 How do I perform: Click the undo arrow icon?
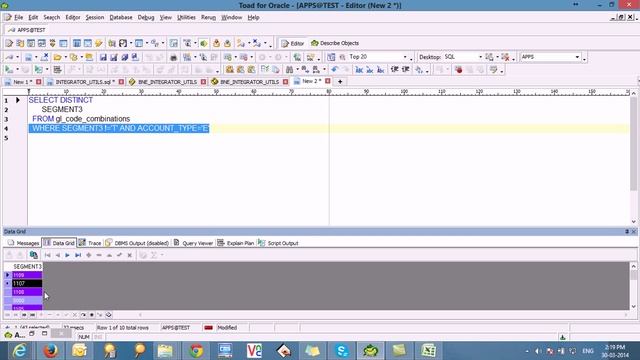[335, 70]
